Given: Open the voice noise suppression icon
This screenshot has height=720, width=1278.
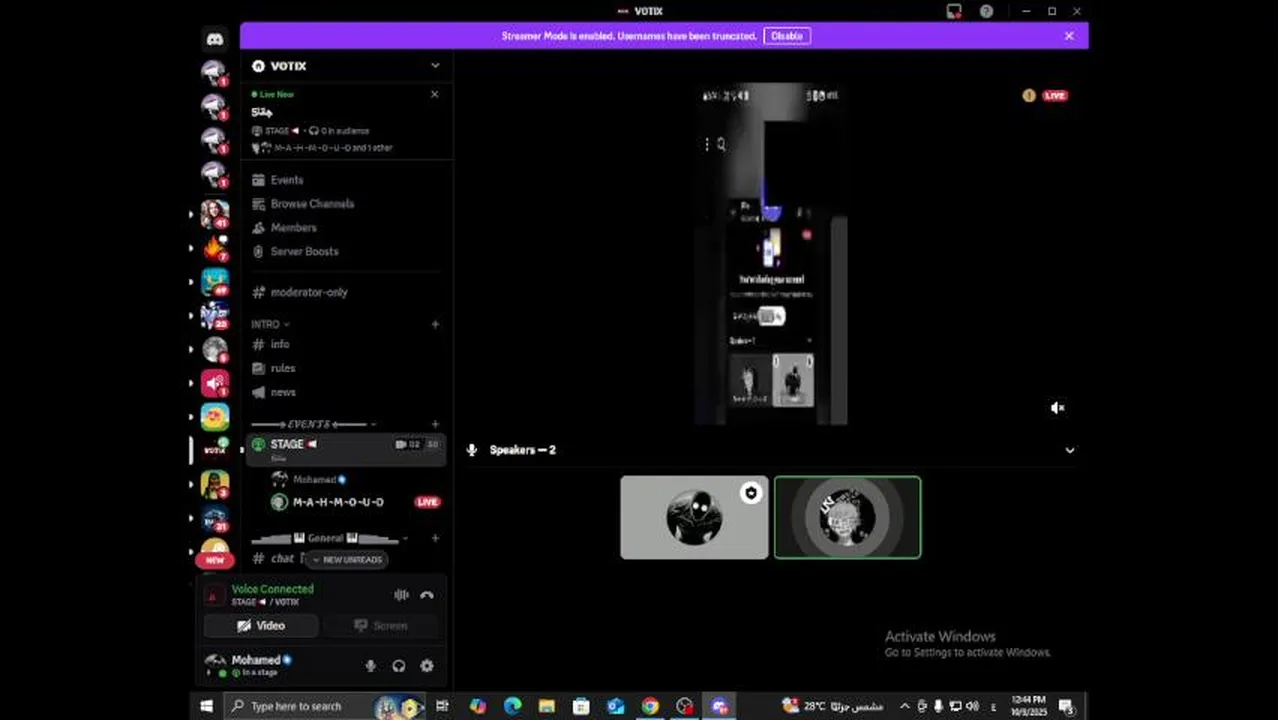Looking at the screenshot, I should [x=401, y=595].
